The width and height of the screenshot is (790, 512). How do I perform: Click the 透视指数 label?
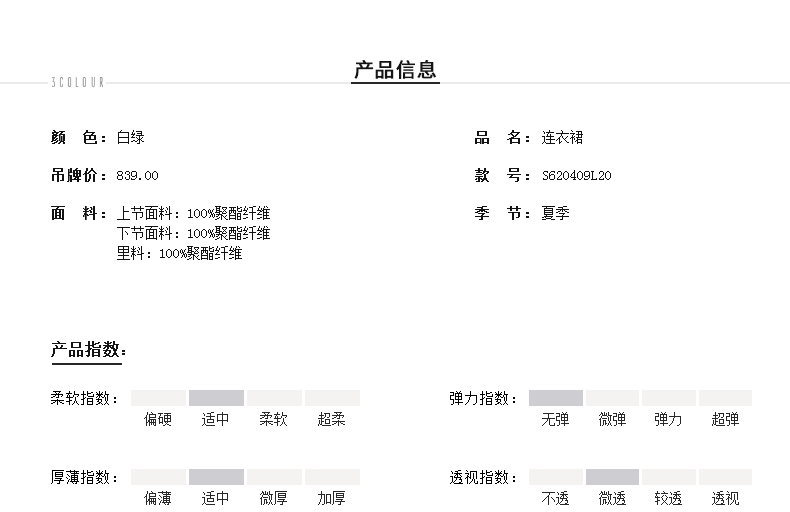coord(483,477)
